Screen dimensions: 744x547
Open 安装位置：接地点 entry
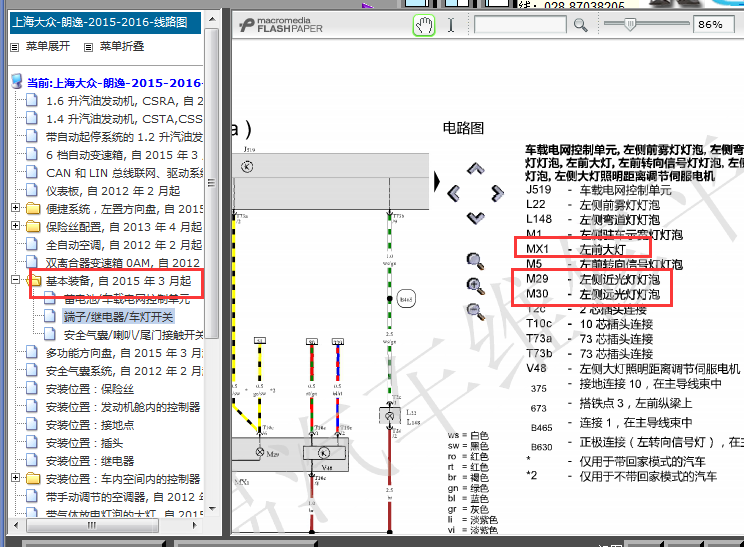[90, 426]
